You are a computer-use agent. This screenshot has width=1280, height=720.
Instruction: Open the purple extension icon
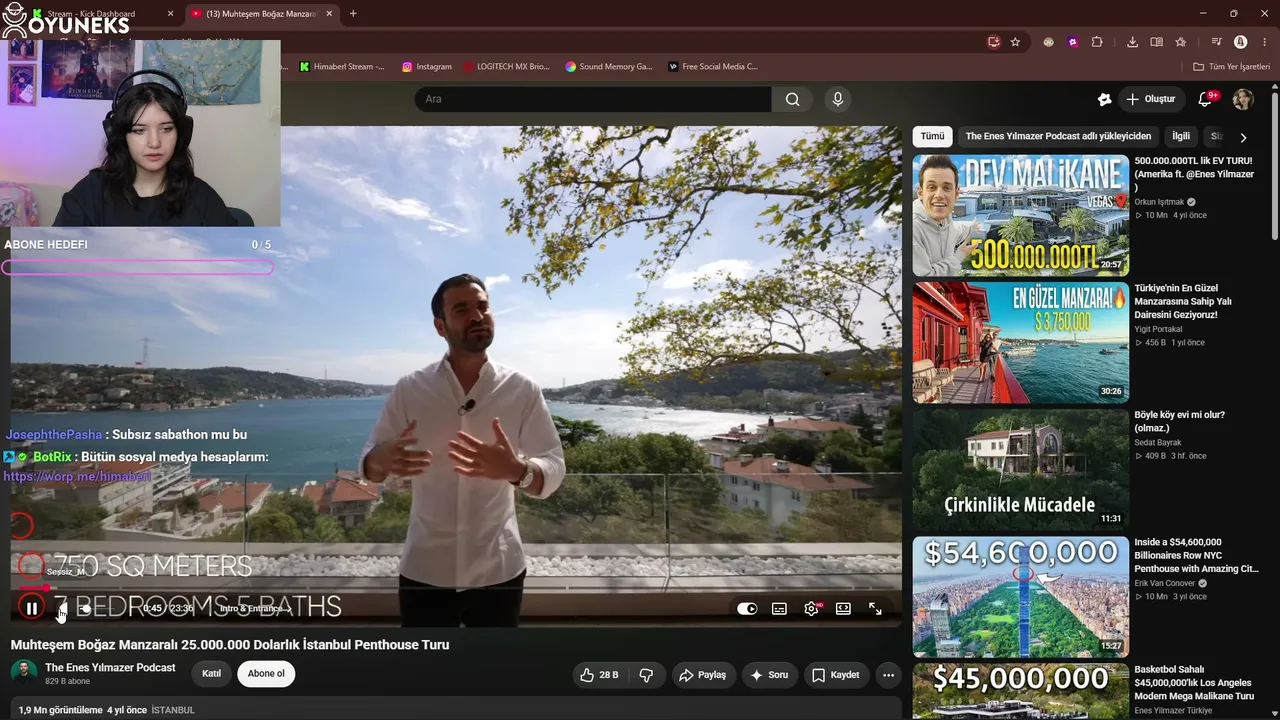click(1072, 42)
